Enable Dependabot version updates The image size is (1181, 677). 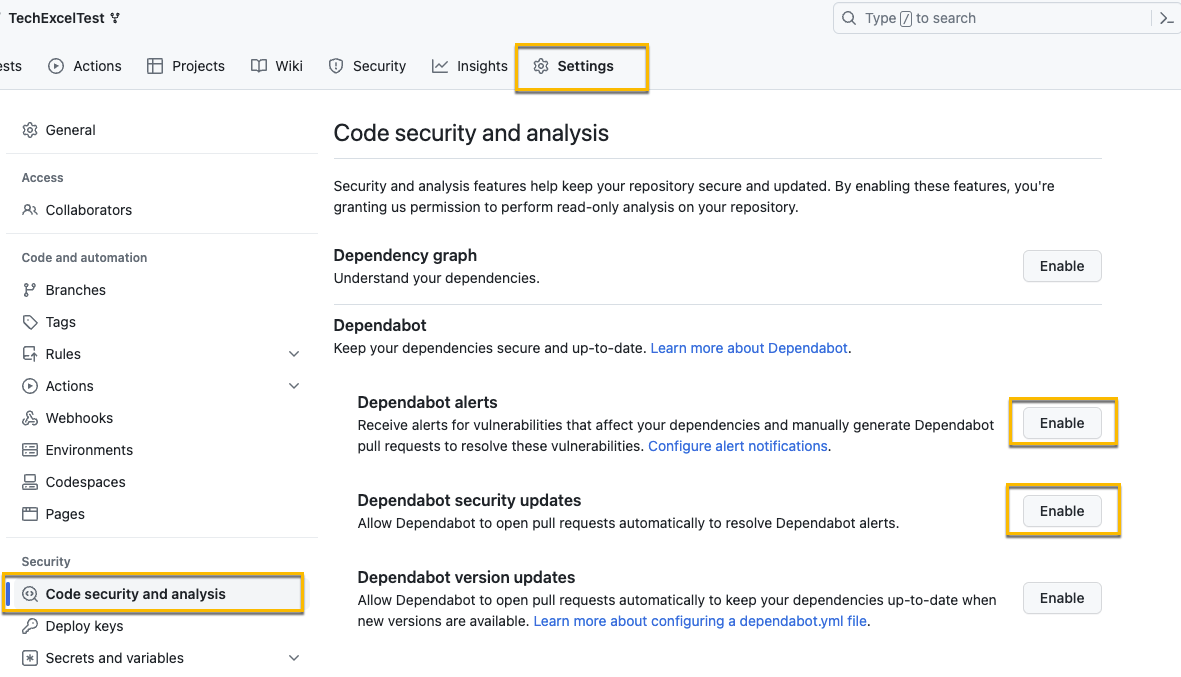[1061, 598]
